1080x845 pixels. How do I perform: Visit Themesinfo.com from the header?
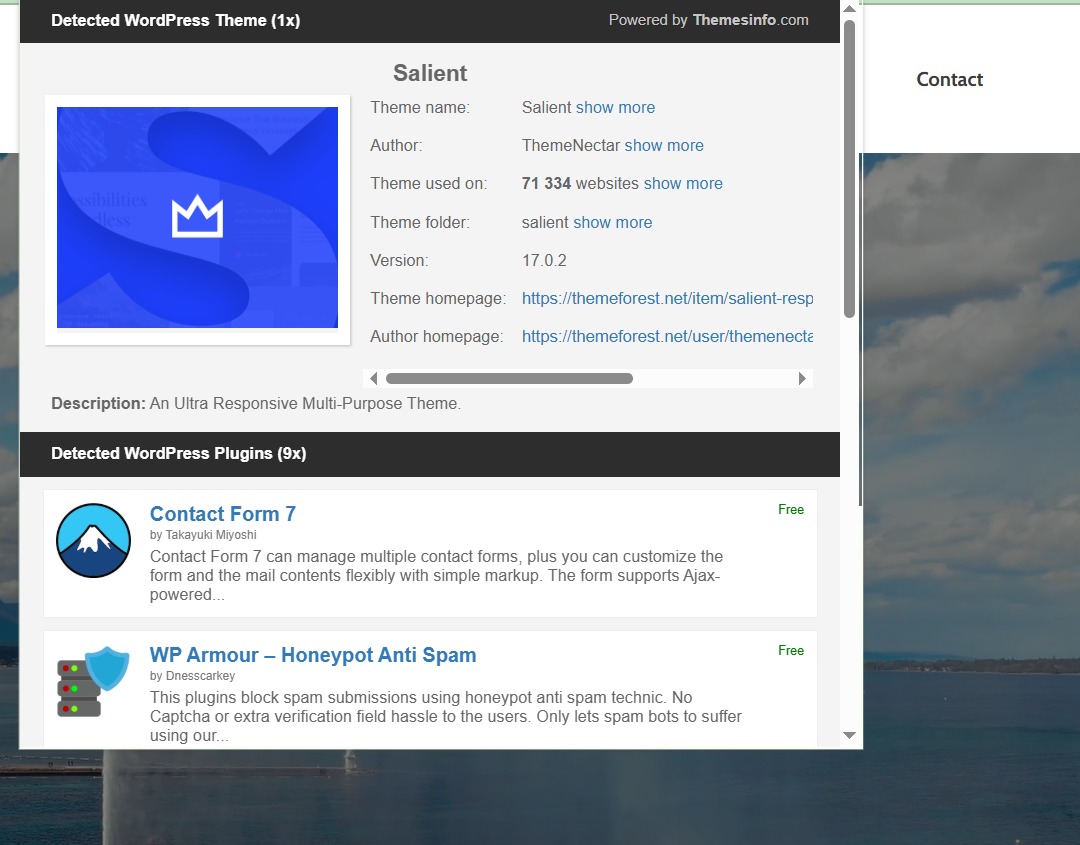pyautogui.click(x=750, y=20)
